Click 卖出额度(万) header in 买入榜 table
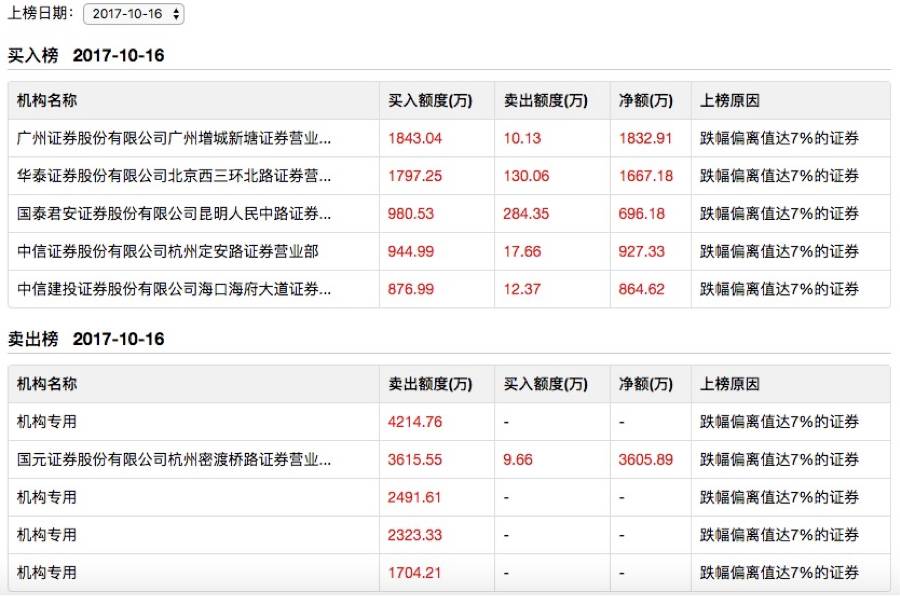Viewport: 900px width, 596px height. tap(546, 101)
